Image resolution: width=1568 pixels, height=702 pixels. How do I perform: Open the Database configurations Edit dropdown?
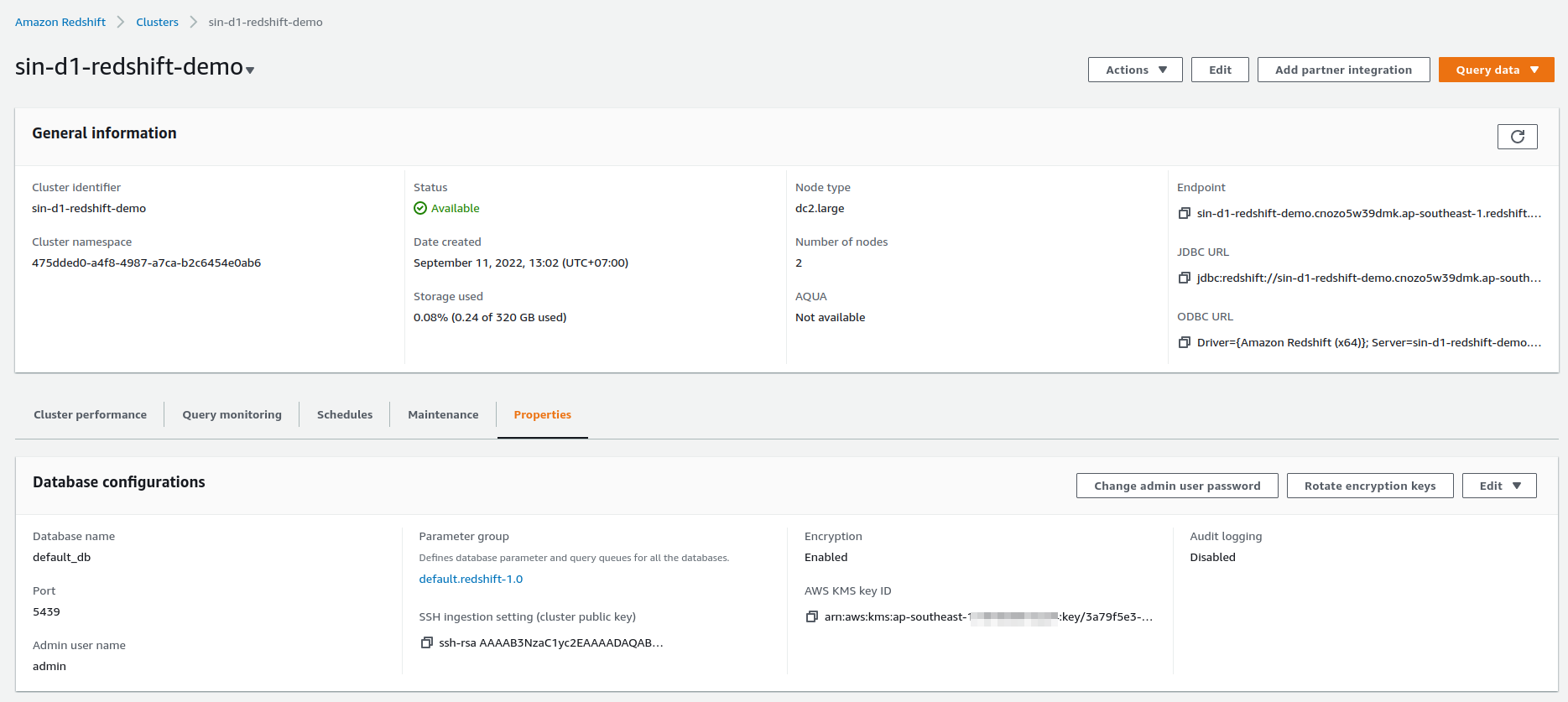1499,486
